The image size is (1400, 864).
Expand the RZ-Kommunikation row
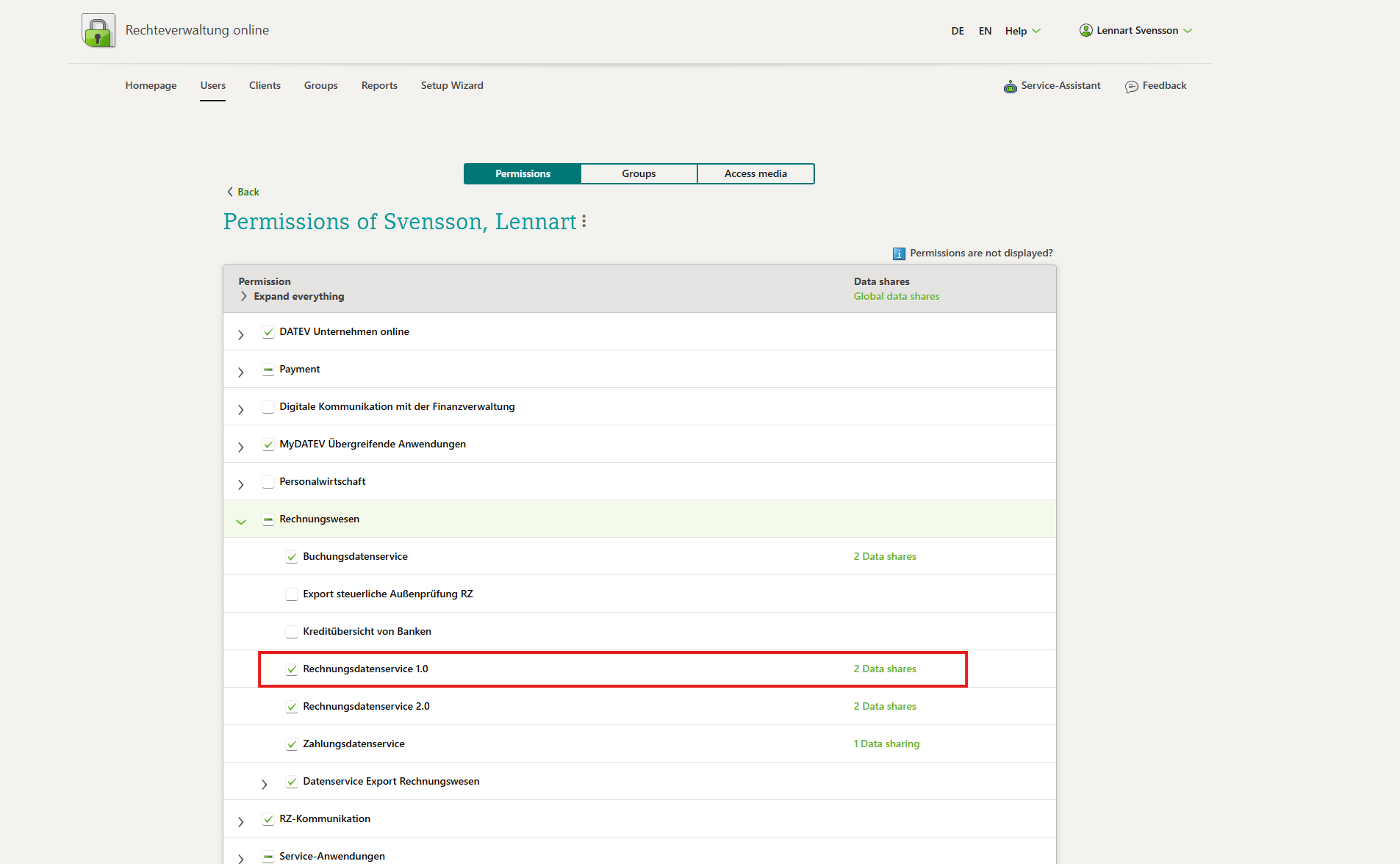point(241,821)
